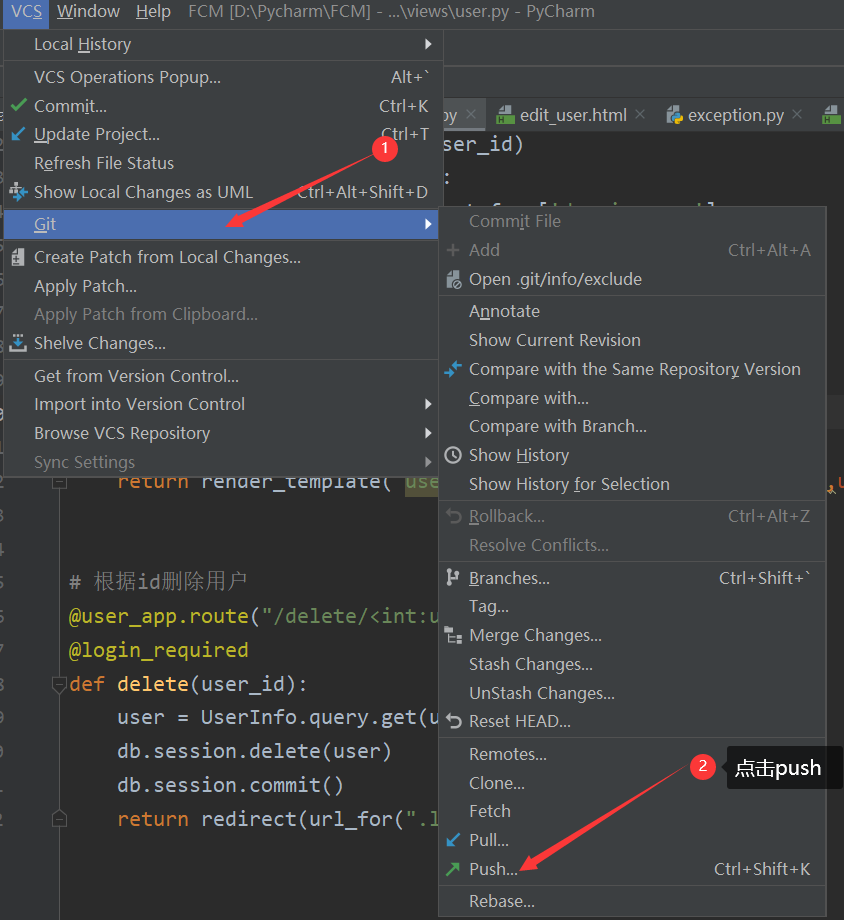The height and width of the screenshot is (920, 844).
Task: Click the Show History clock icon
Action: pyautogui.click(x=453, y=455)
